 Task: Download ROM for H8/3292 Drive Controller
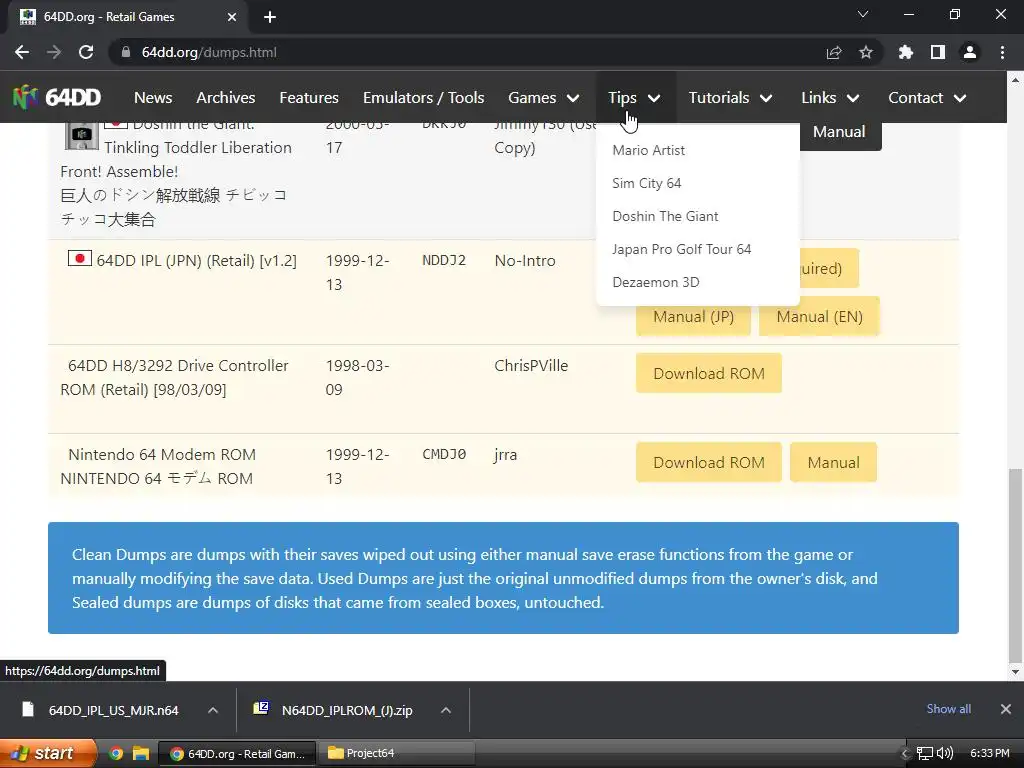[709, 374]
